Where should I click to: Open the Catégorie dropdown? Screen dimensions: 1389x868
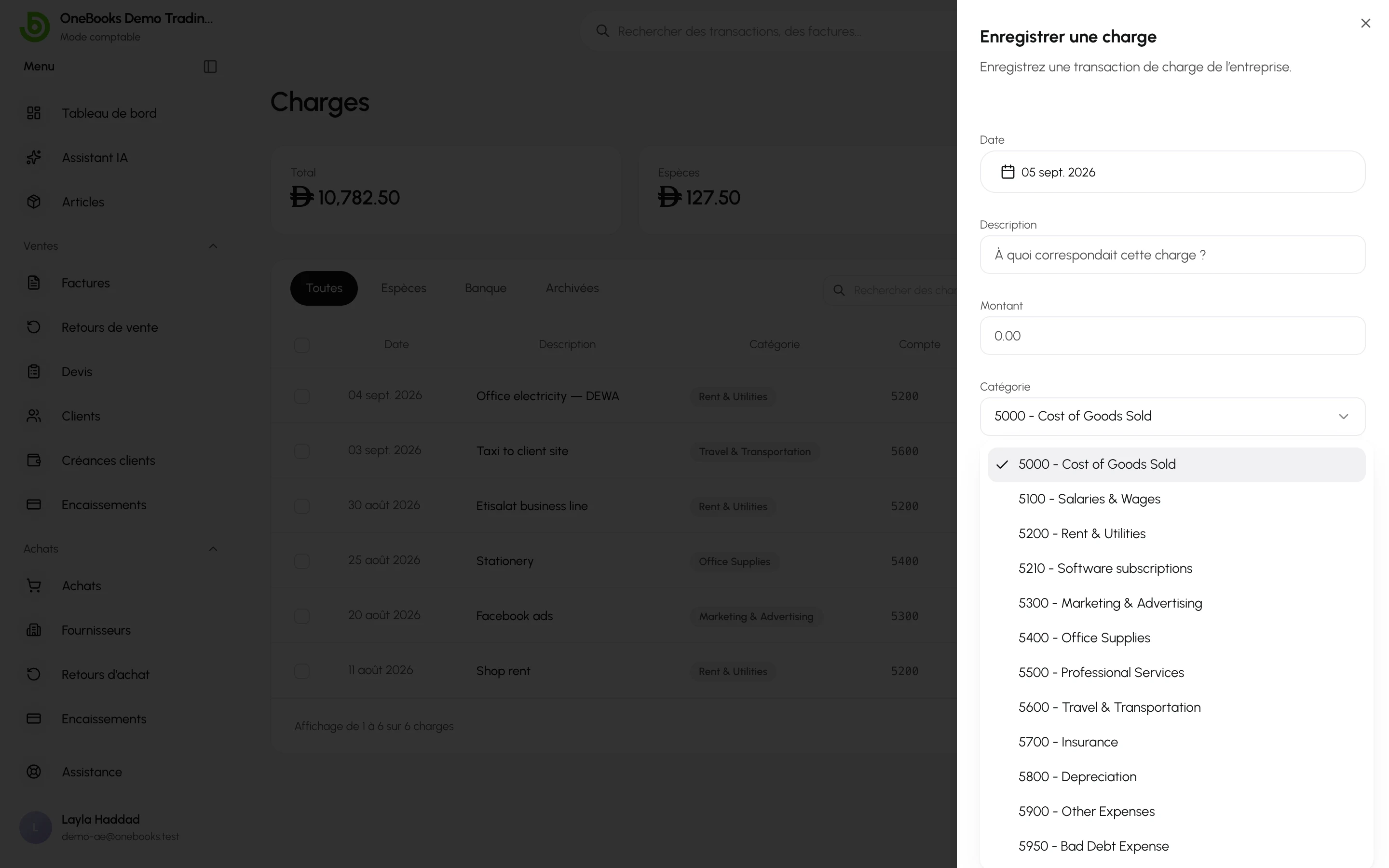click(x=1172, y=416)
